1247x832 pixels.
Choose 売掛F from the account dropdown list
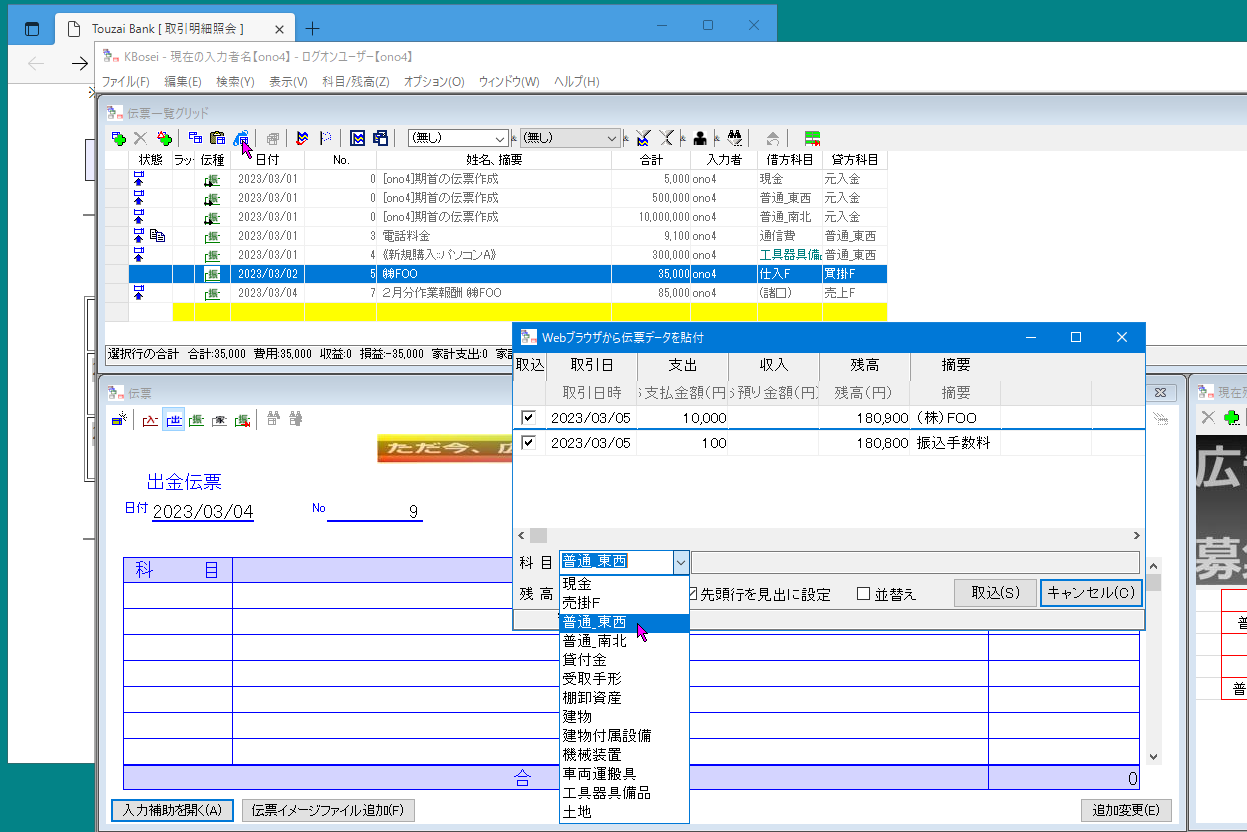click(x=624, y=603)
